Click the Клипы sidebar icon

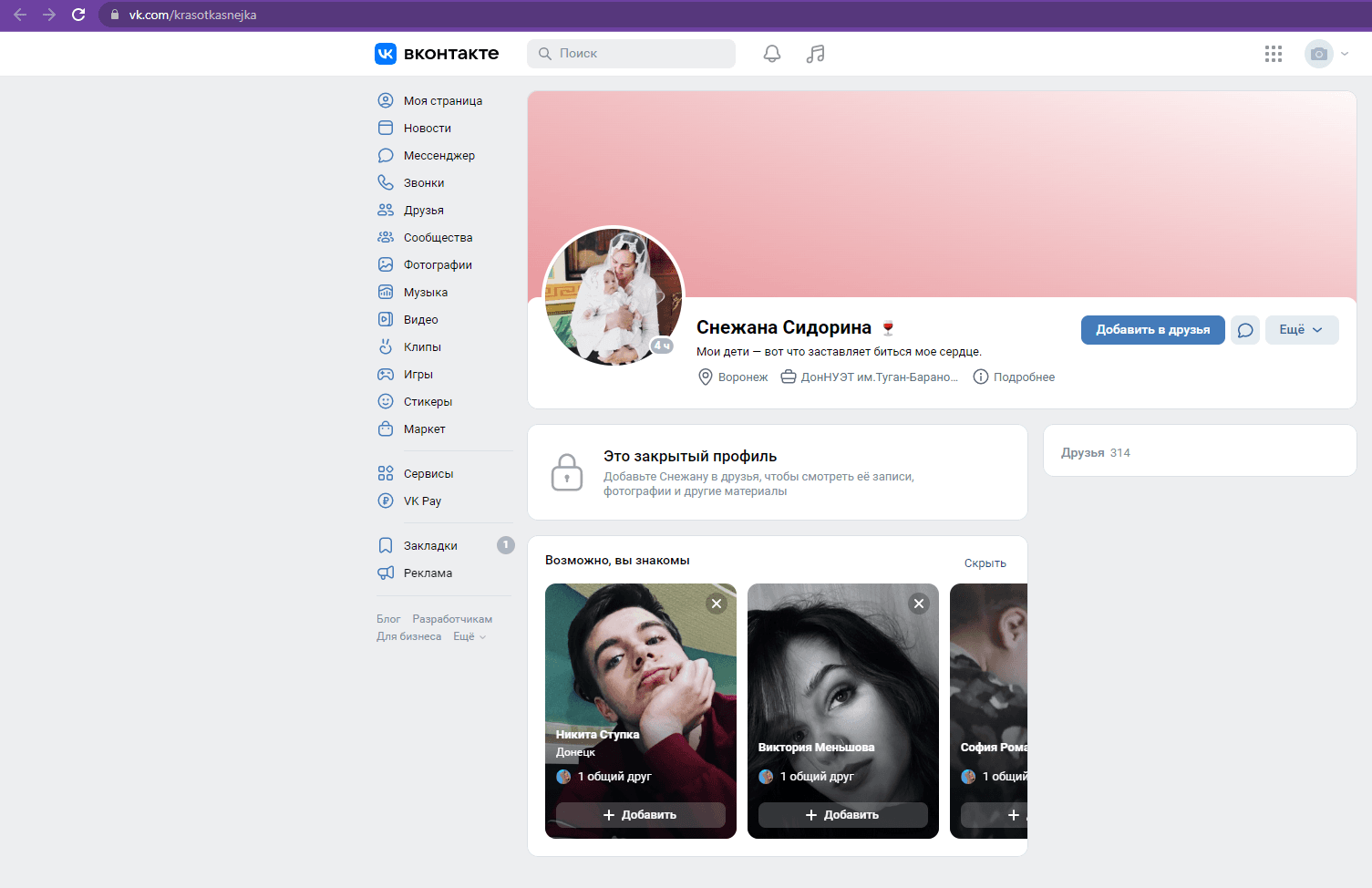(x=386, y=346)
